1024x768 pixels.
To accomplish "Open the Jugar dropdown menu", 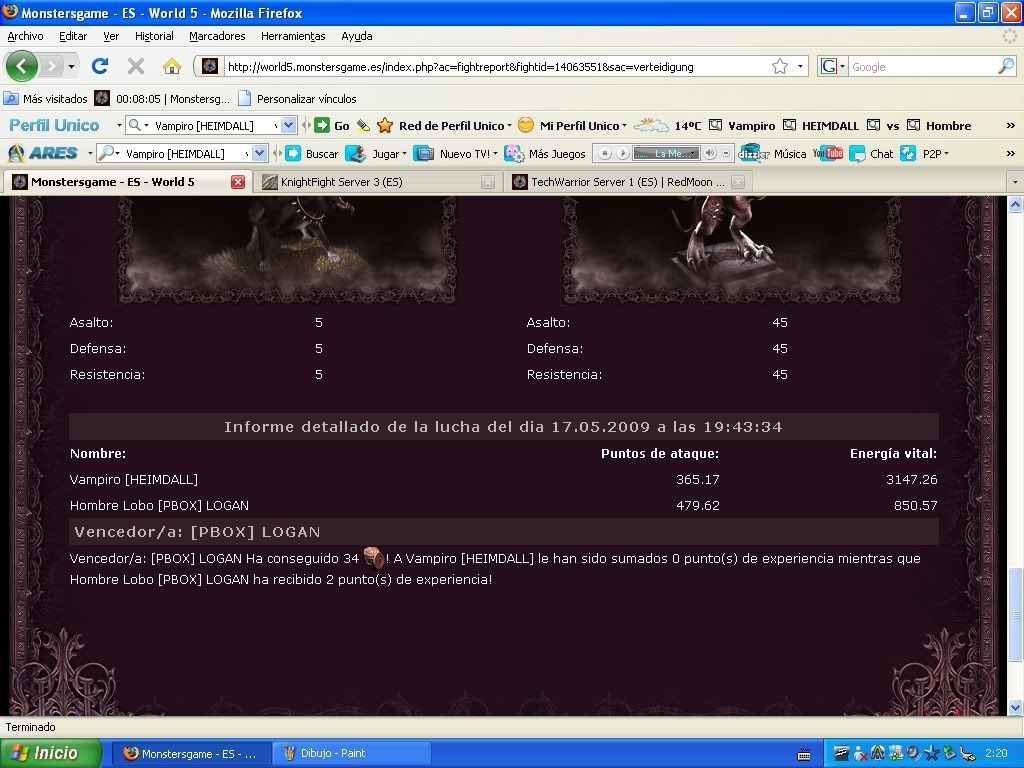I will [x=377, y=154].
